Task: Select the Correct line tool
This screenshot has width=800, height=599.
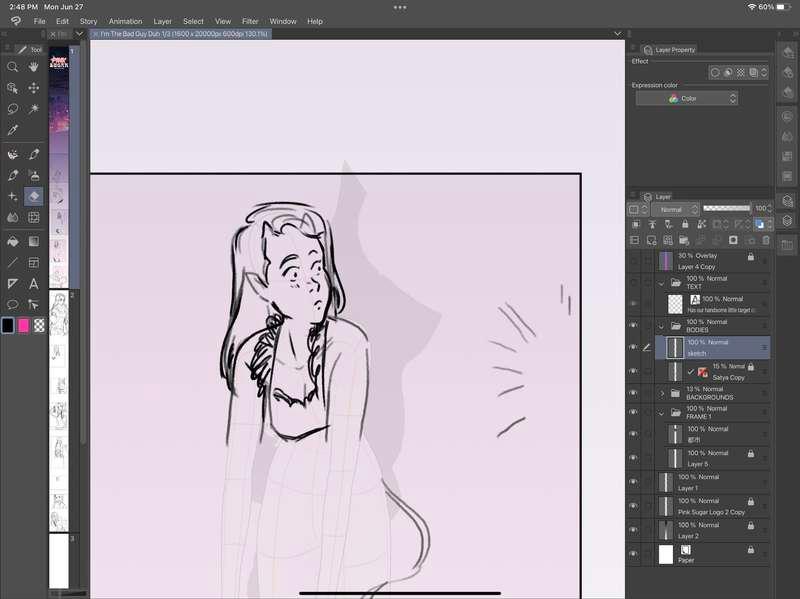Action: coord(34,305)
